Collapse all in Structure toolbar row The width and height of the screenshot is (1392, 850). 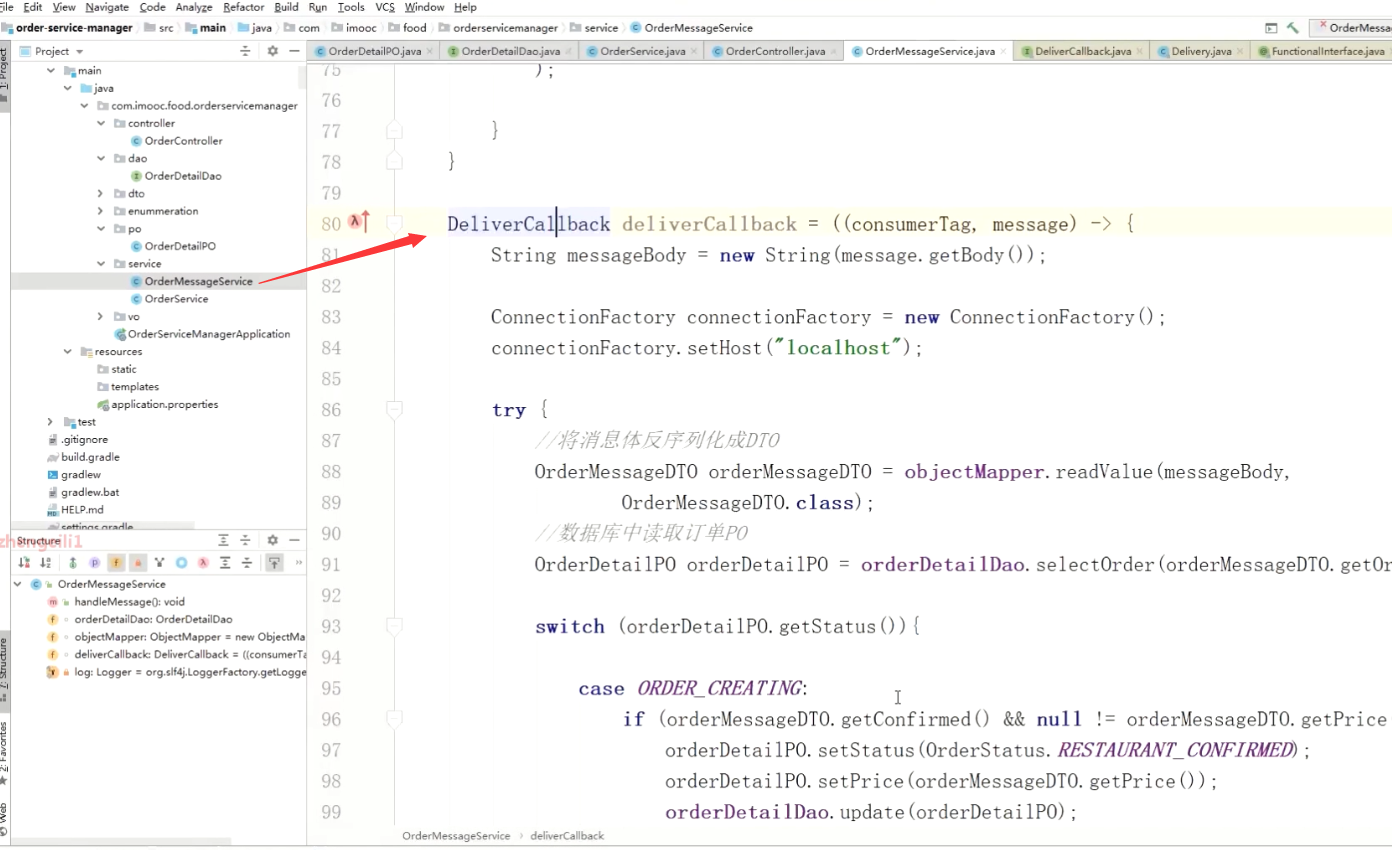point(247,563)
